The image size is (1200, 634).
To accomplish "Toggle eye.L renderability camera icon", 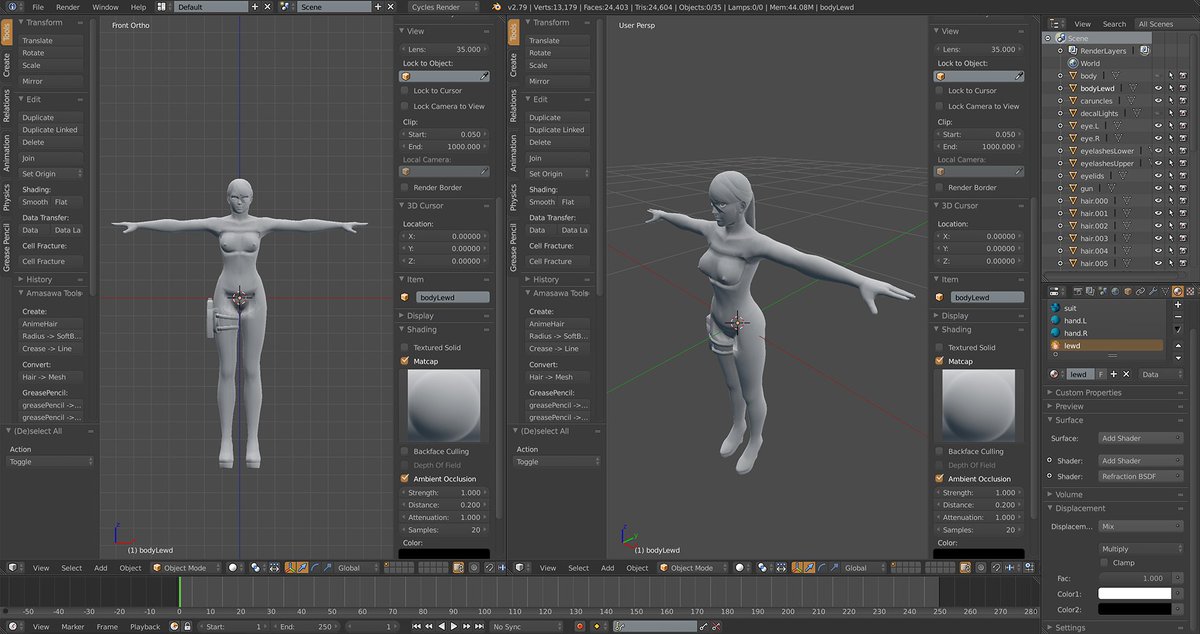I will coord(1182,126).
